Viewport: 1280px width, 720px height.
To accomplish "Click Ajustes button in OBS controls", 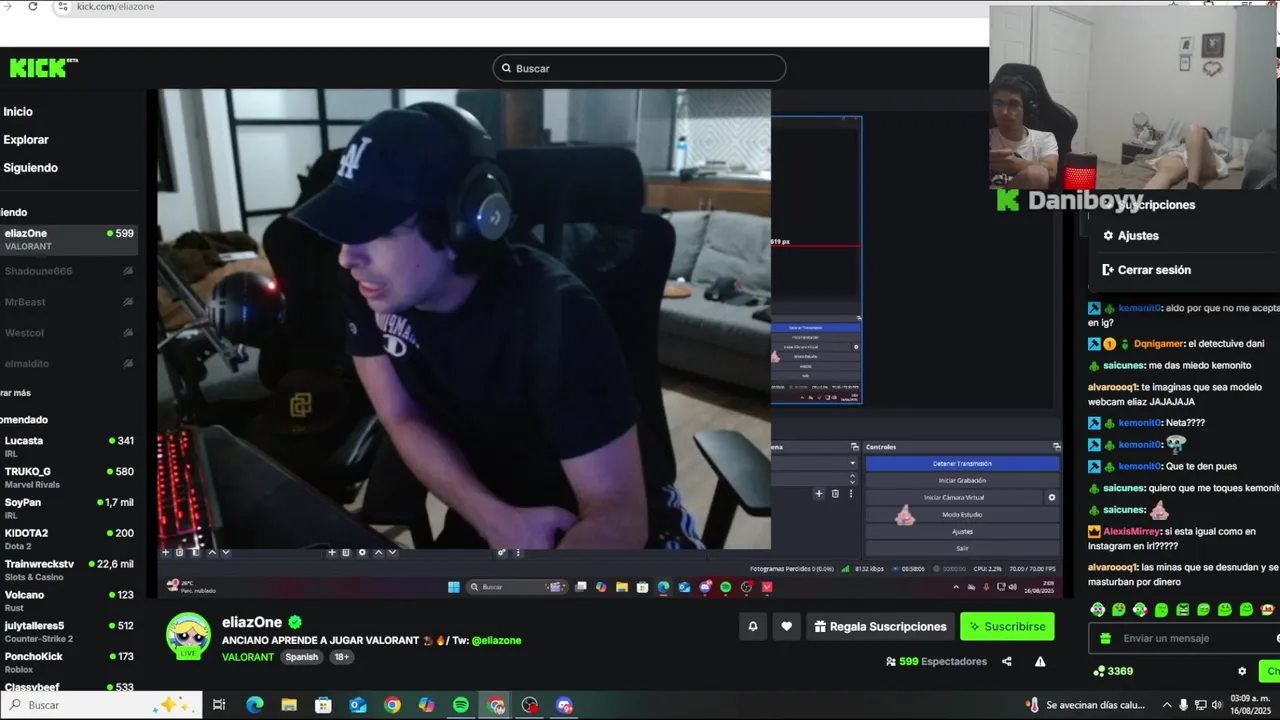I will (962, 531).
